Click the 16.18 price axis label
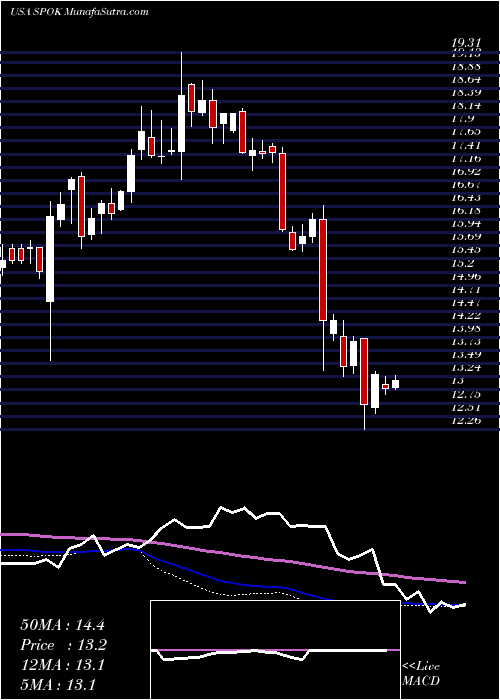The image size is (500, 700). 466,210
